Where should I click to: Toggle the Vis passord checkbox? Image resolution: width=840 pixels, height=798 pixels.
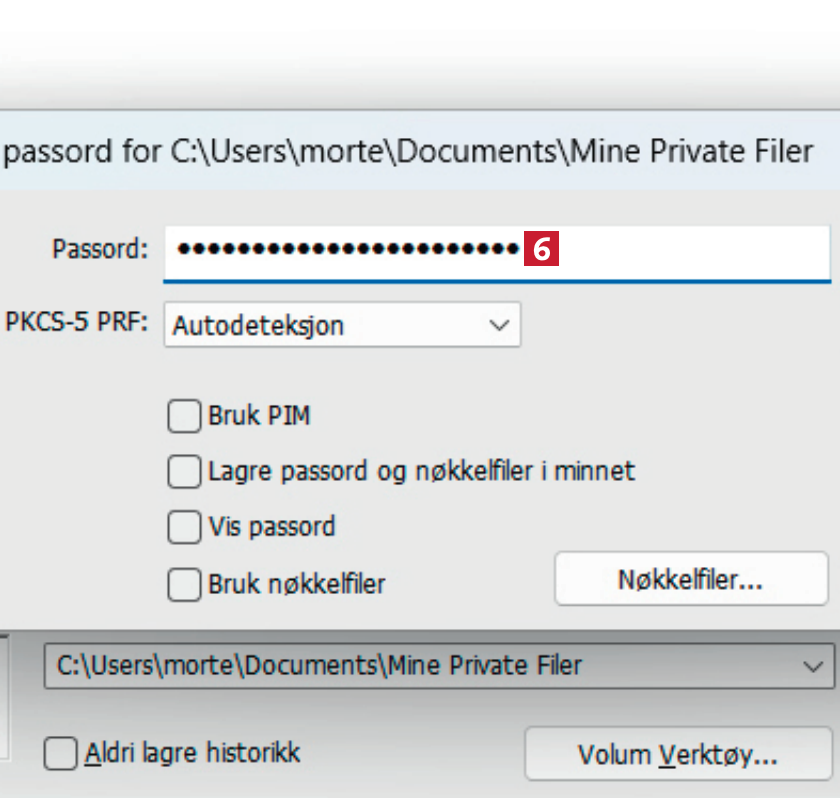184,527
